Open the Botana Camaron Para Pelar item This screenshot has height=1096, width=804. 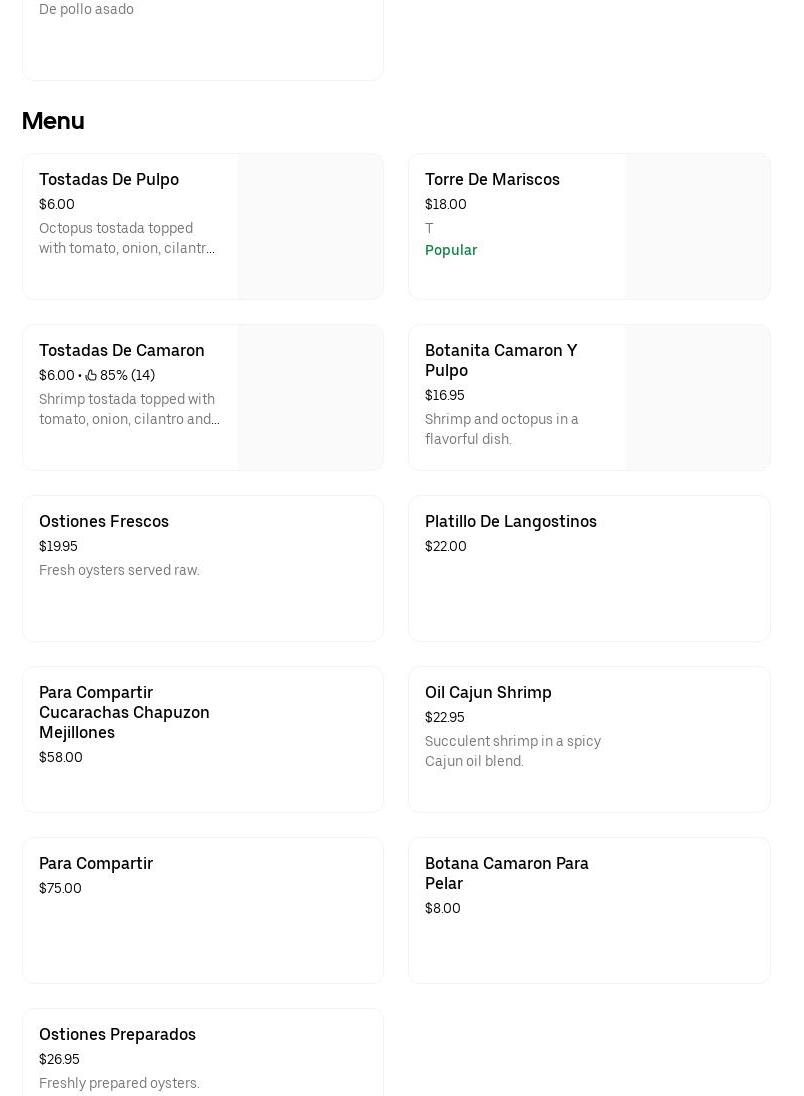[x=589, y=910]
